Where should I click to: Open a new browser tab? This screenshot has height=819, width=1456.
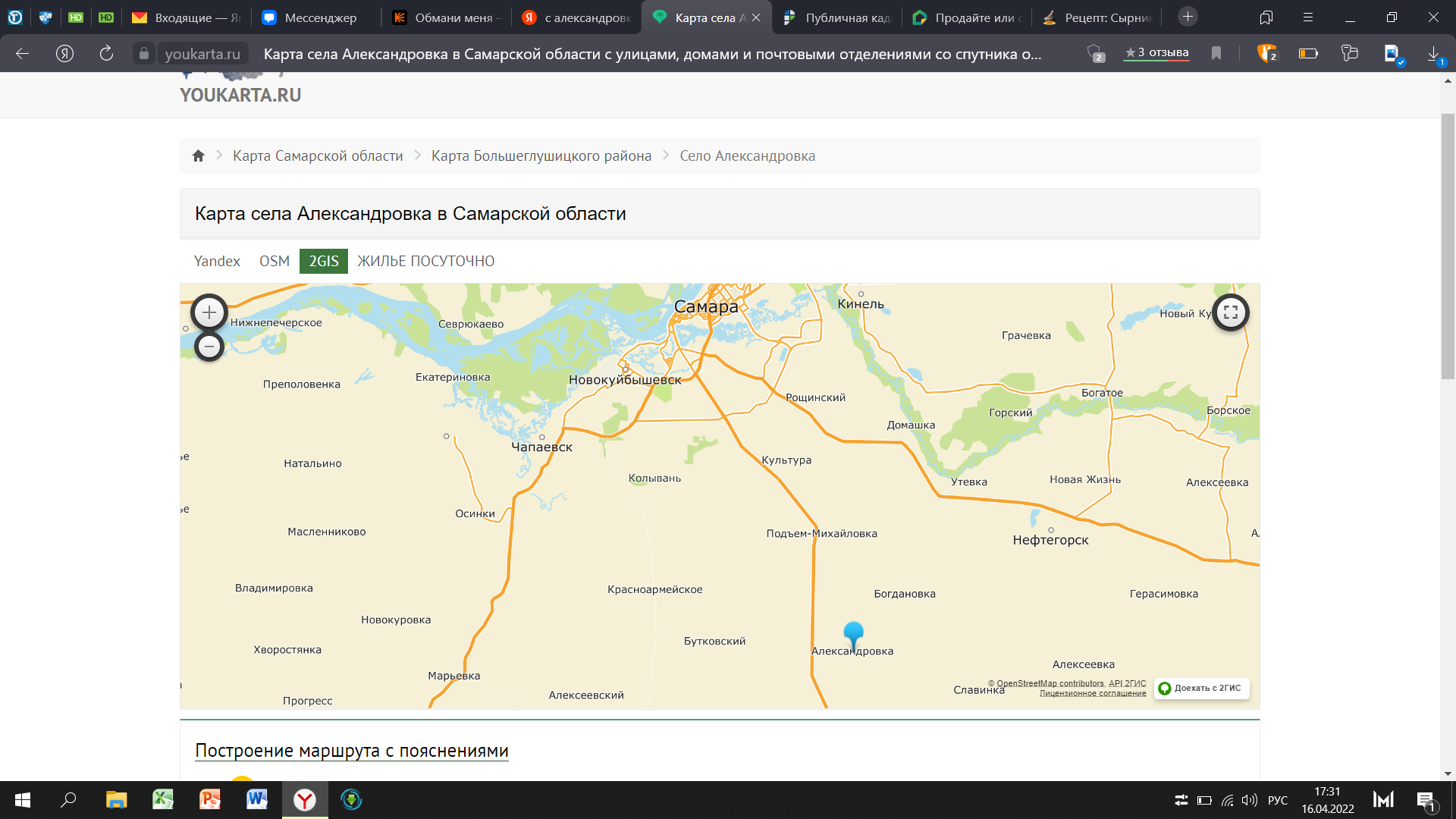1188,17
